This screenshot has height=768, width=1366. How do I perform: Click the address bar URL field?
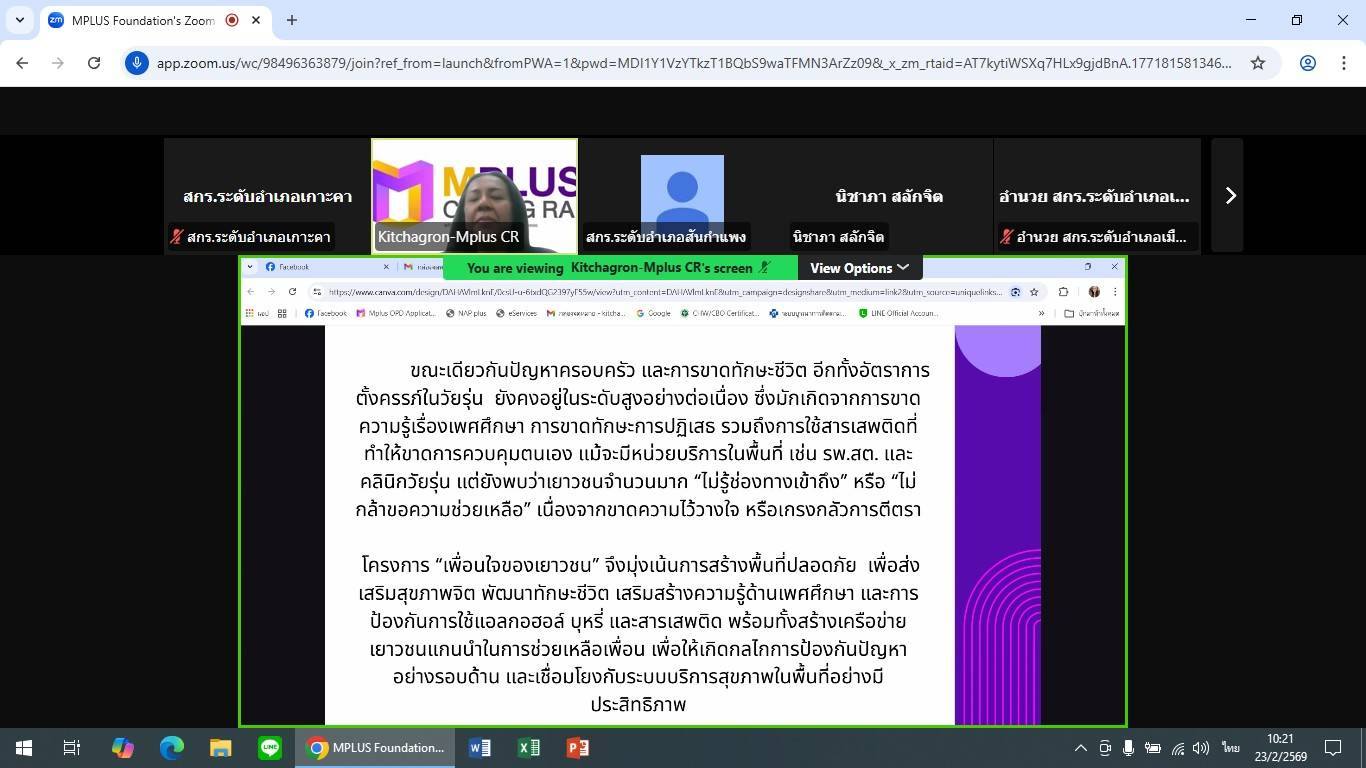690,63
